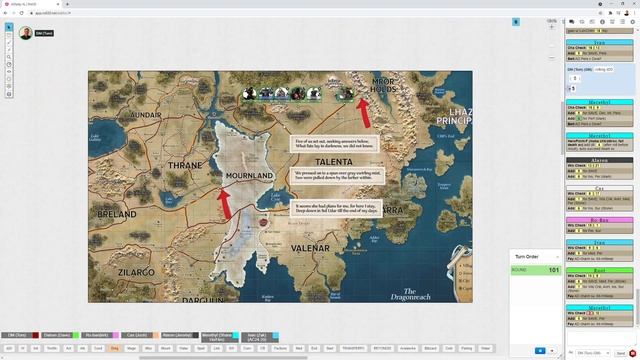
Task: Advance turn with blue Turn Order button
Action: (540, 351)
